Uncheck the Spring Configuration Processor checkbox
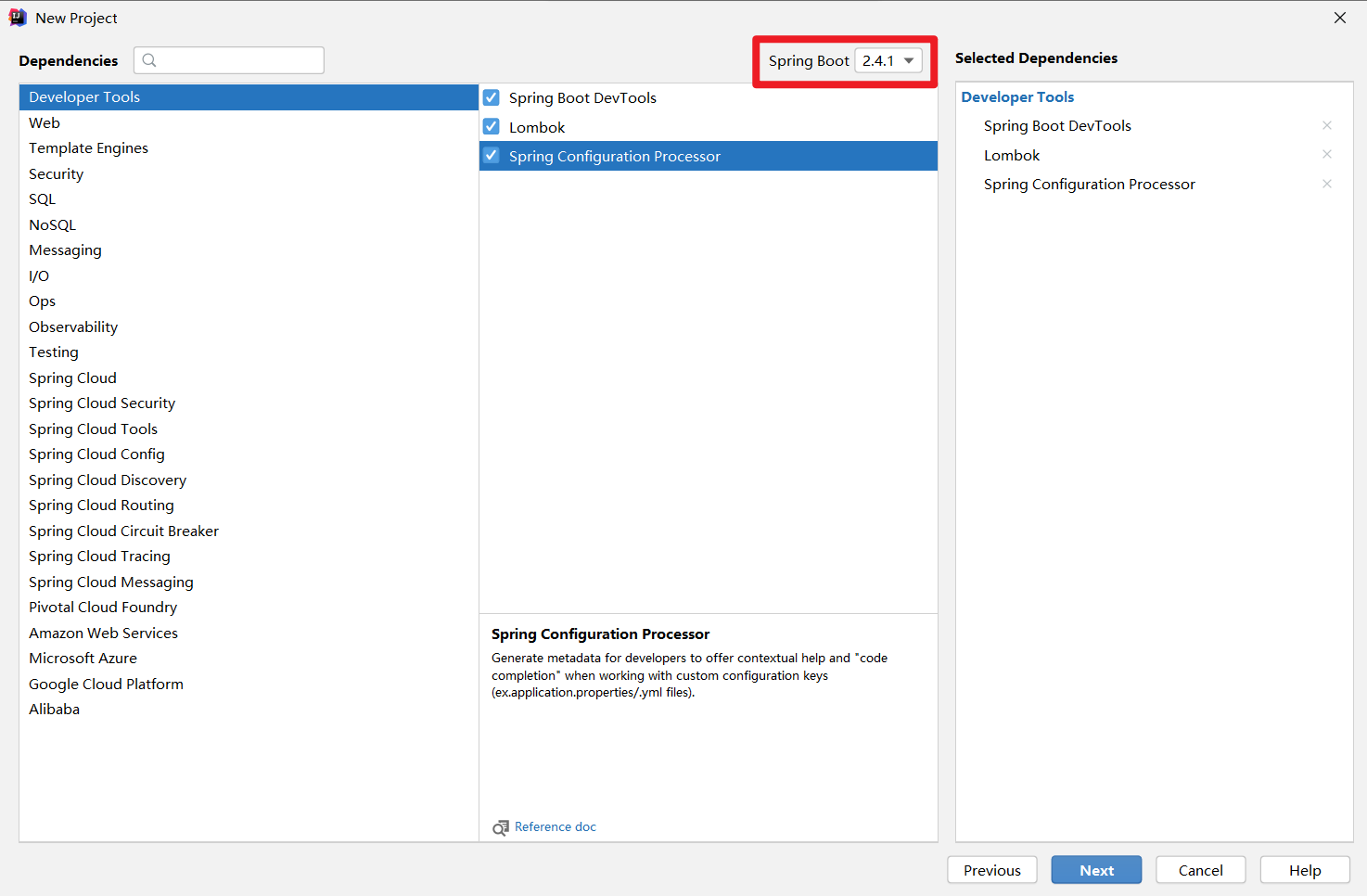 492,155
